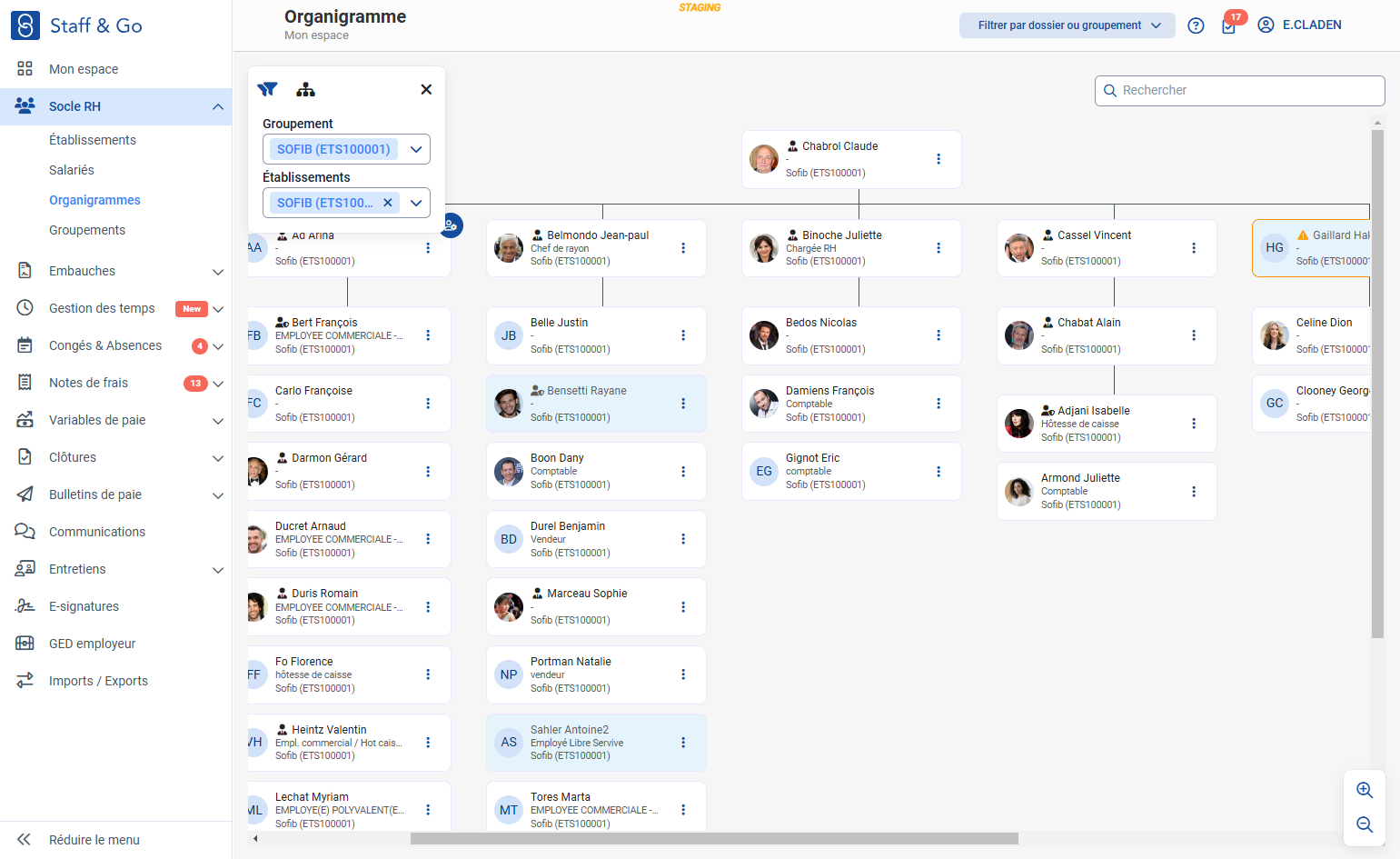Viewport: 1400px width, 859px height.
Task: Remove SOFIB from Établissements filter
Action: 388,203
